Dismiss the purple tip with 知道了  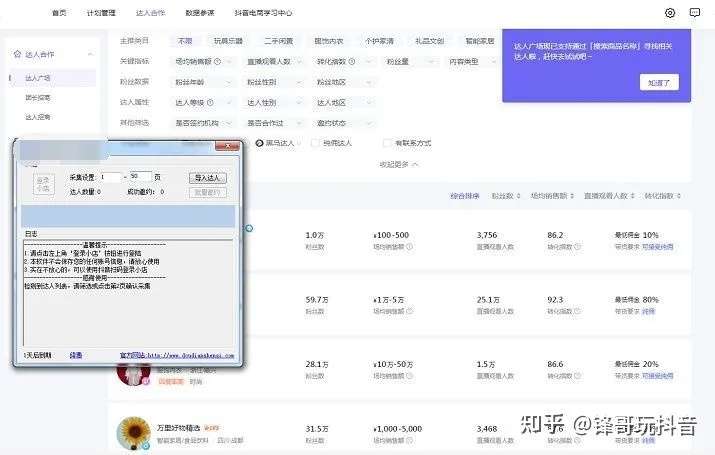coord(659,83)
